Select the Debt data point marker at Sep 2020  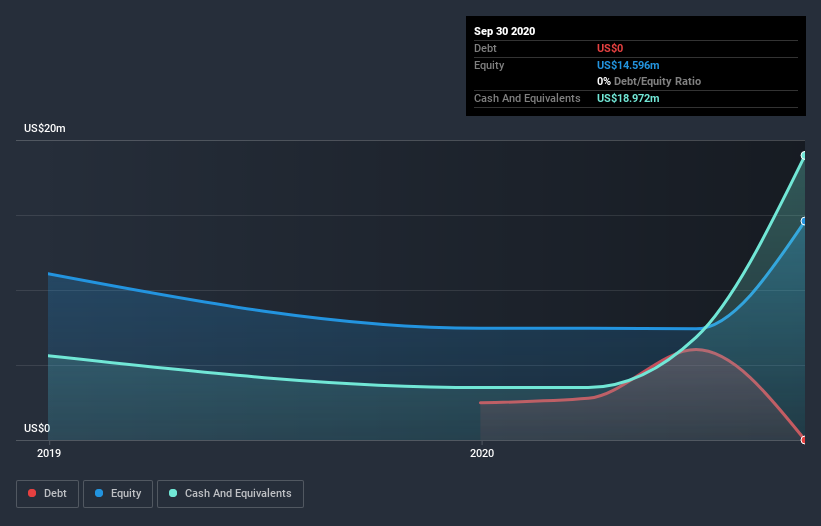(804, 440)
